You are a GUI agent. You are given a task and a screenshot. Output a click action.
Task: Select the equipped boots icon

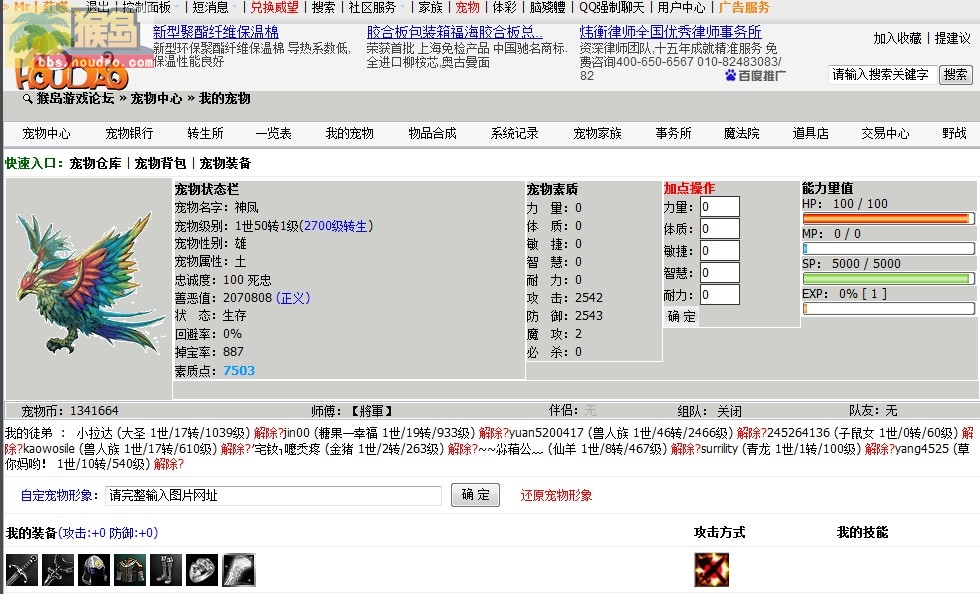(x=166, y=570)
